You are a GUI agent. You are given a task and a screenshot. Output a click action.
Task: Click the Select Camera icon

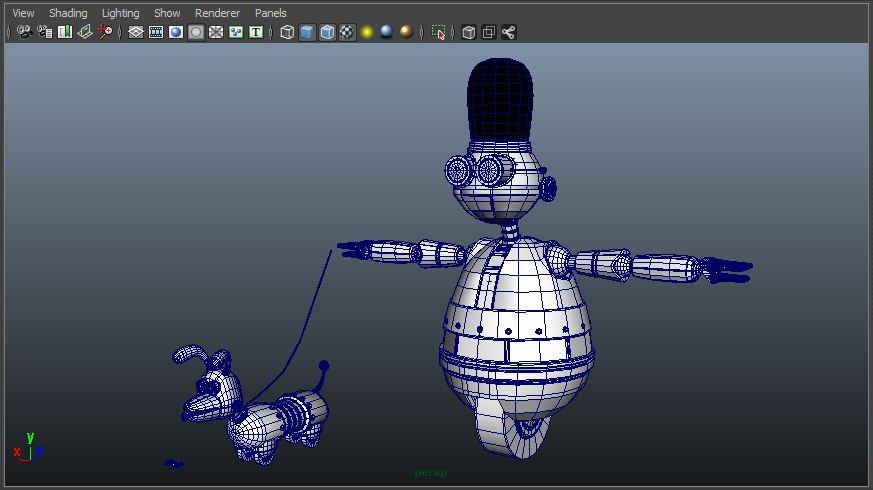(24, 32)
